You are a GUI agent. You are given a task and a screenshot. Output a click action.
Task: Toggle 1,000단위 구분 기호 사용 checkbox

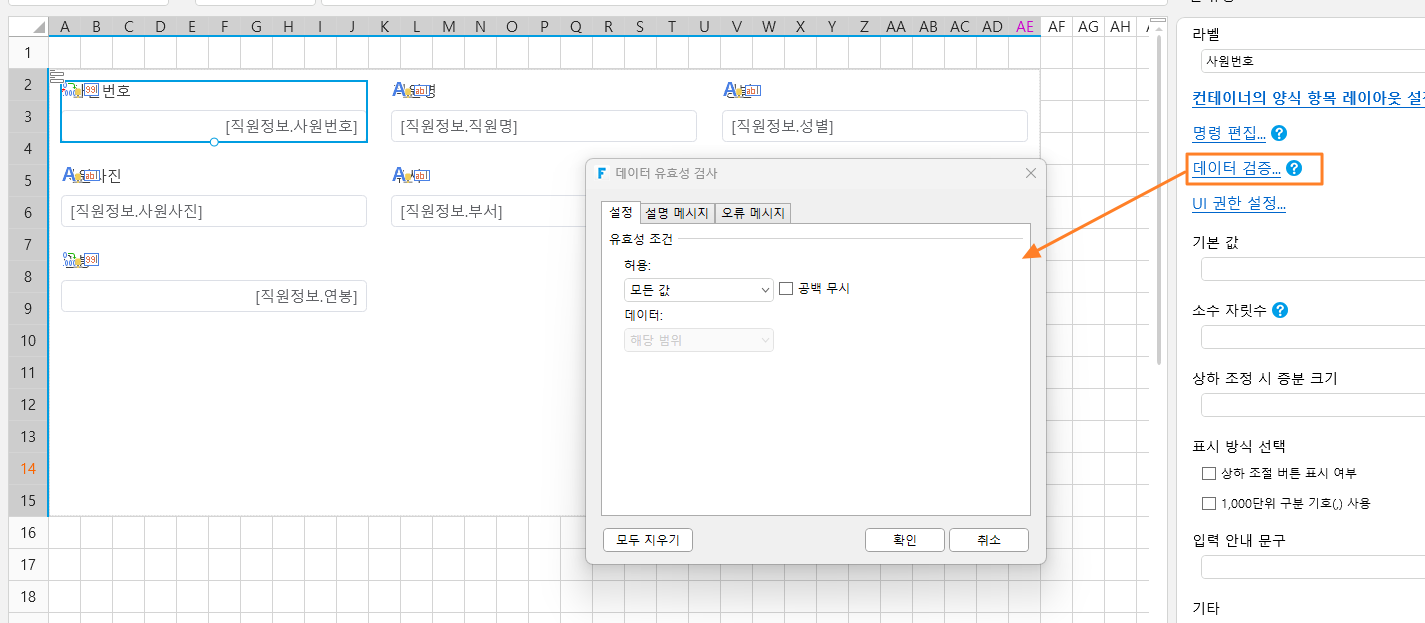point(1209,503)
